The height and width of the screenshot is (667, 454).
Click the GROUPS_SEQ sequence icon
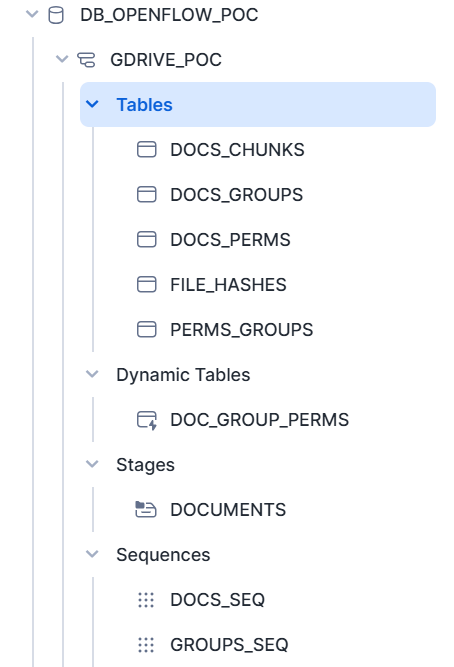(x=146, y=645)
